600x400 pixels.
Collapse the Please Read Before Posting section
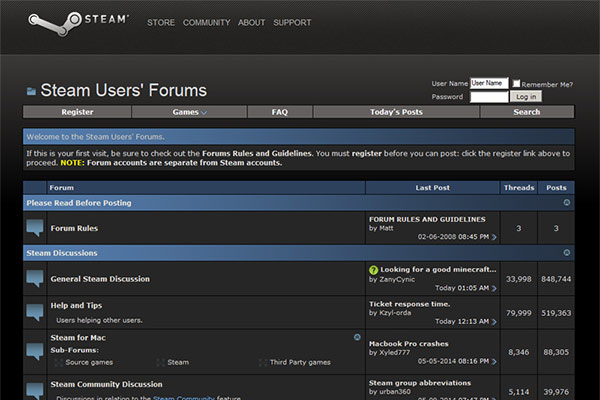(x=567, y=202)
